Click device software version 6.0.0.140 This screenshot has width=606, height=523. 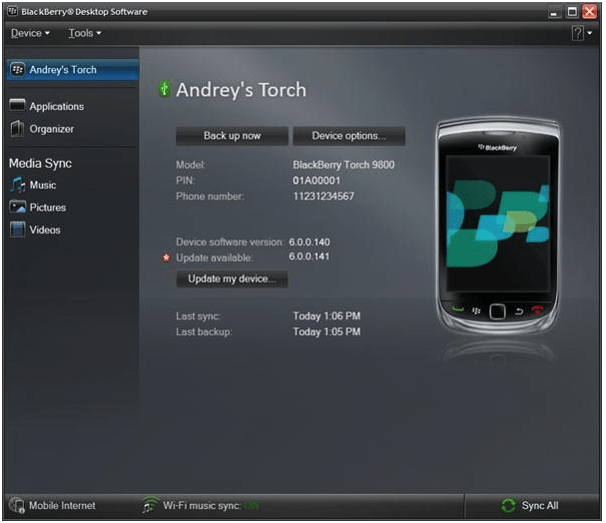[309, 242]
